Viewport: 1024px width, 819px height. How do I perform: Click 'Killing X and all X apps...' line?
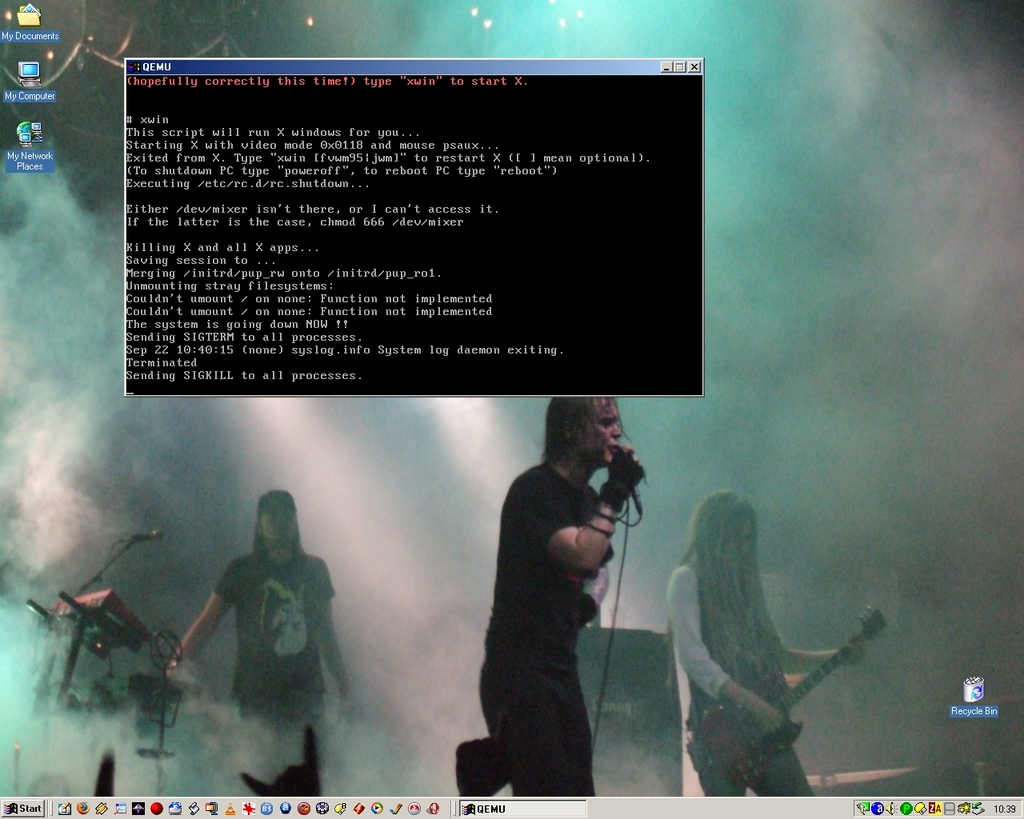coord(222,248)
